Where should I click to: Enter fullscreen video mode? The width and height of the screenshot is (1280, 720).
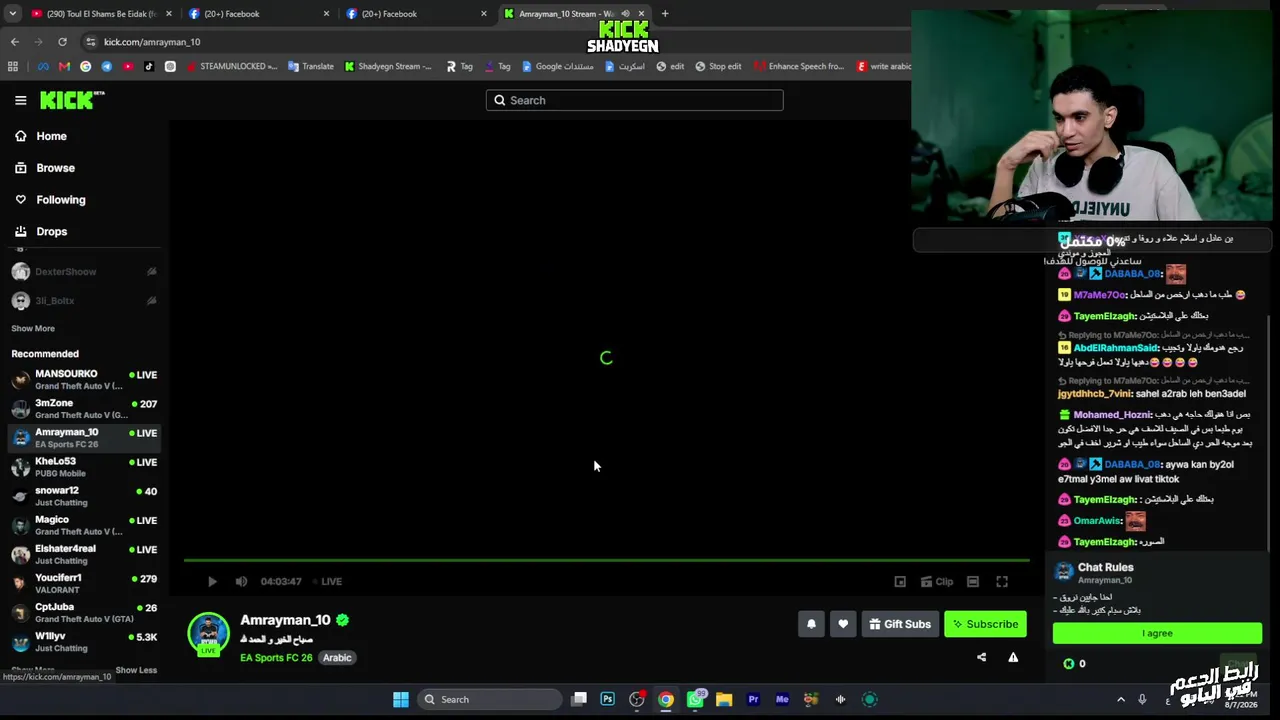1002,581
